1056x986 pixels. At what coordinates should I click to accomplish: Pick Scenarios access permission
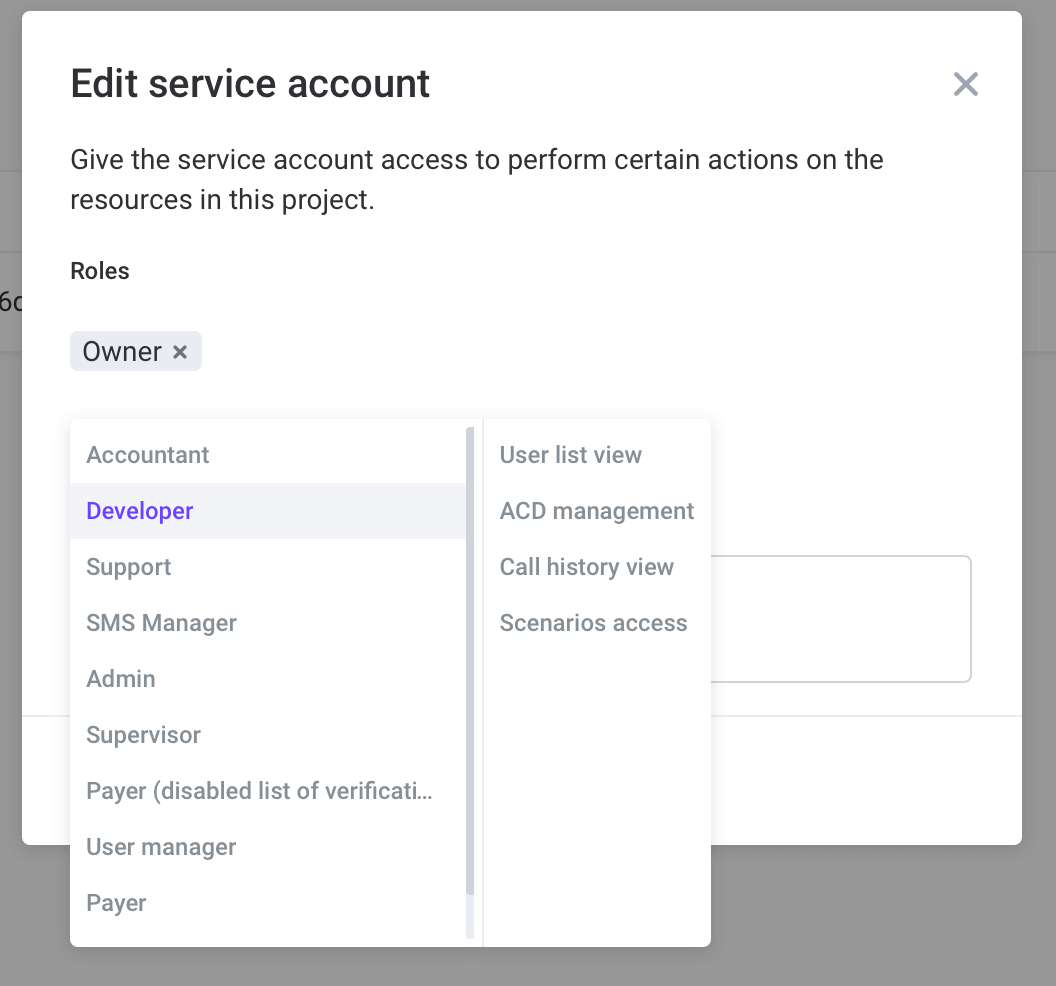[594, 623]
